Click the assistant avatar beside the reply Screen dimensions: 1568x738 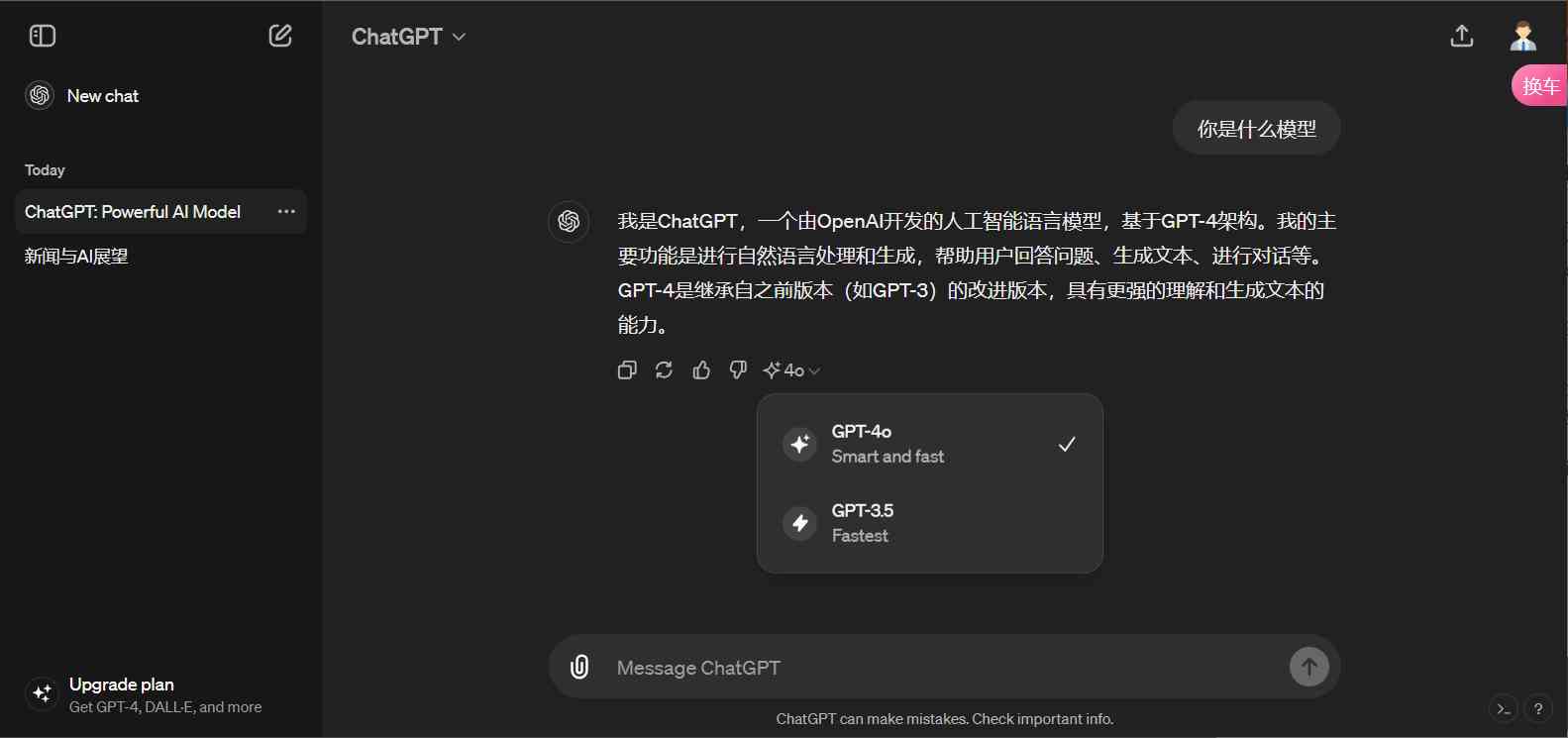(569, 221)
